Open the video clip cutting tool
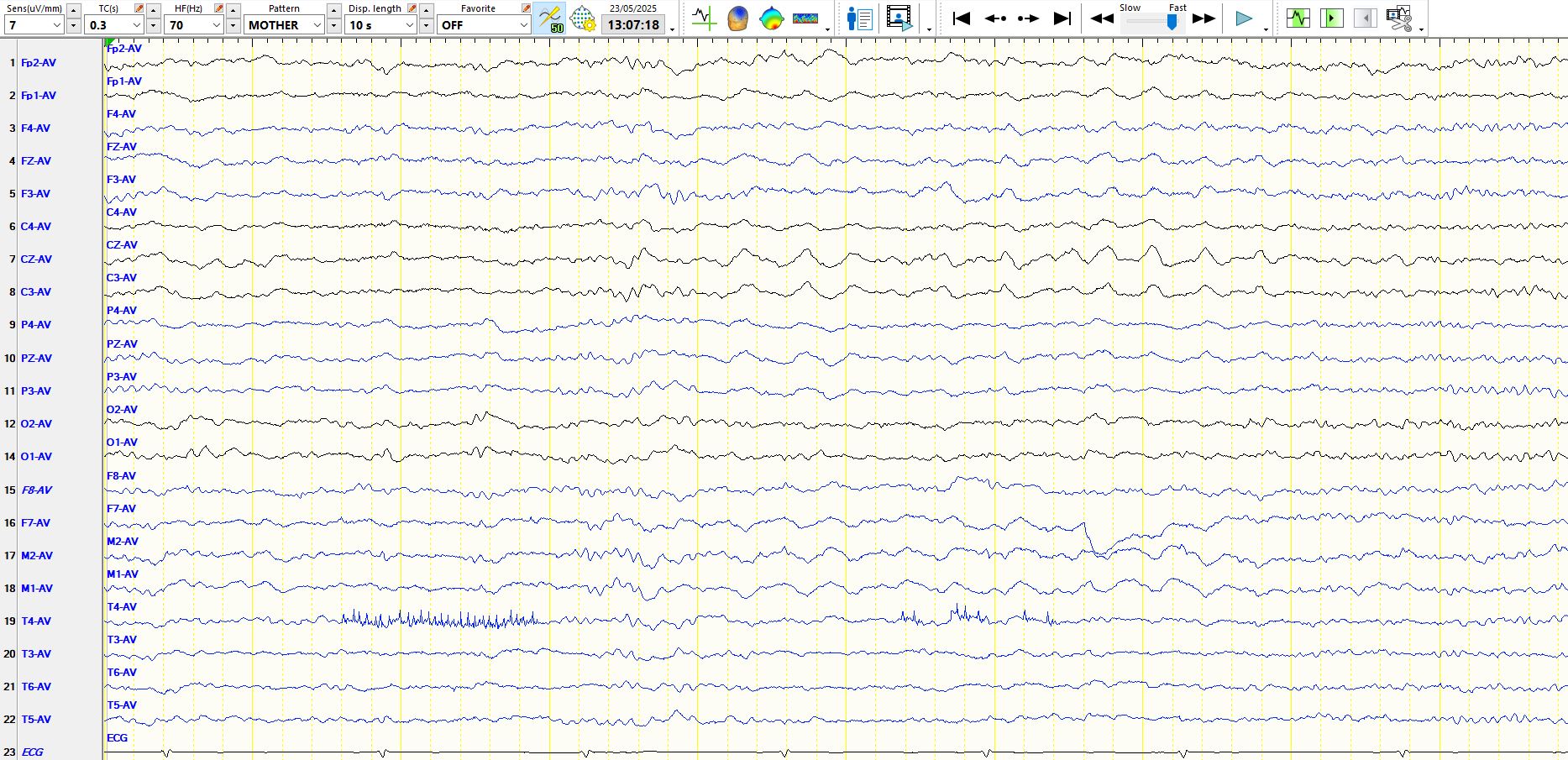The height and width of the screenshot is (760, 1568). pyautogui.click(x=1399, y=18)
